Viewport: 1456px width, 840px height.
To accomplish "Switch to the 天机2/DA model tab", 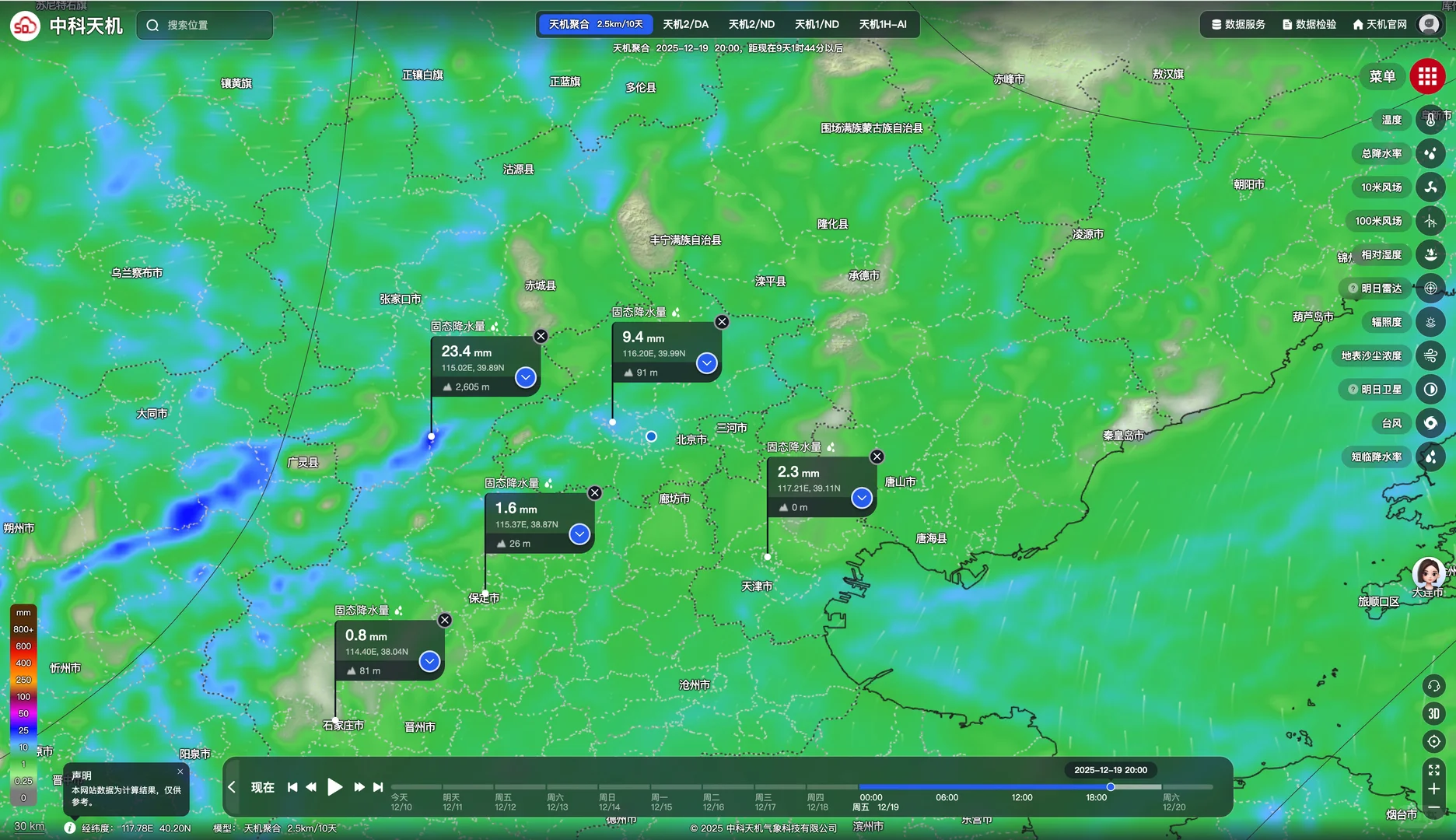I will (685, 24).
